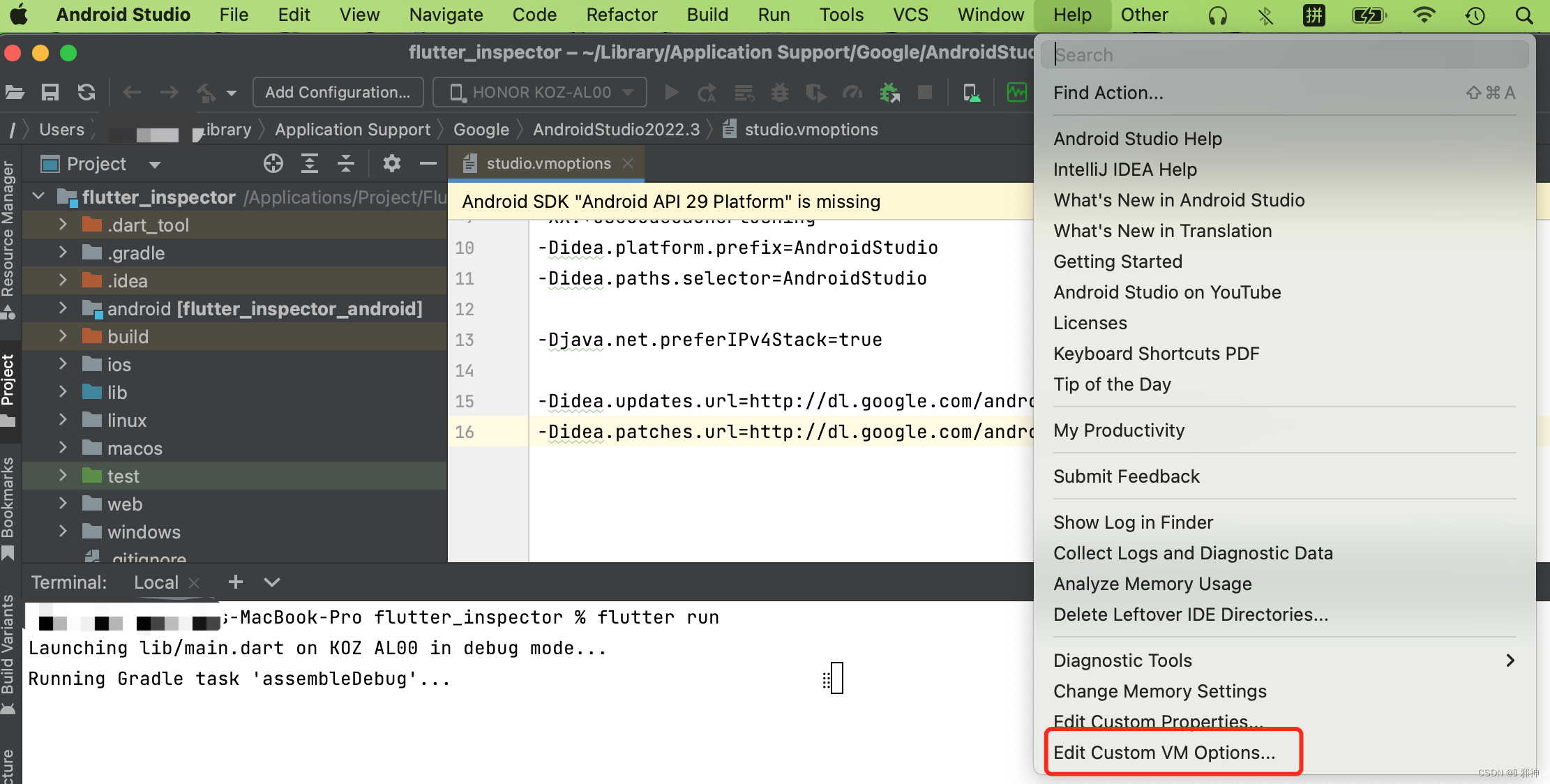Click the green Profiler icon
The width and height of the screenshot is (1550, 784).
(1016, 92)
